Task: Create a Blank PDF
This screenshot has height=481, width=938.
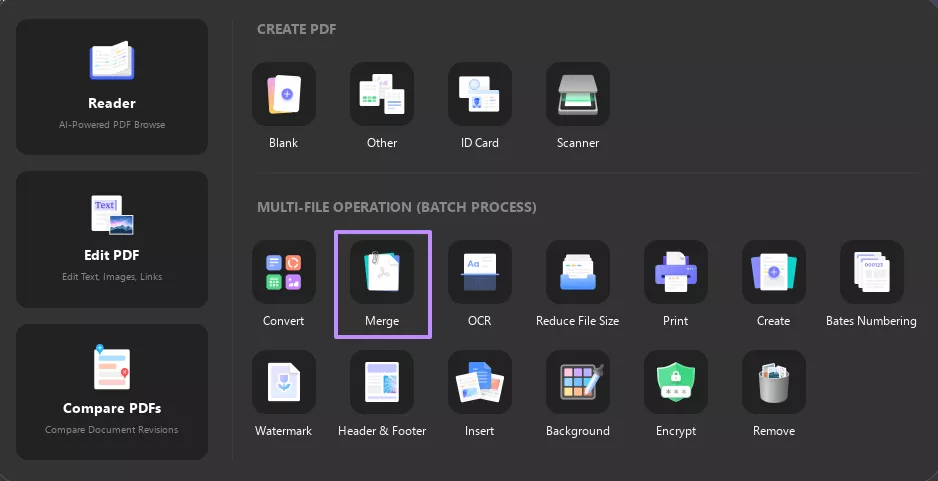Action: (x=284, y=94)
